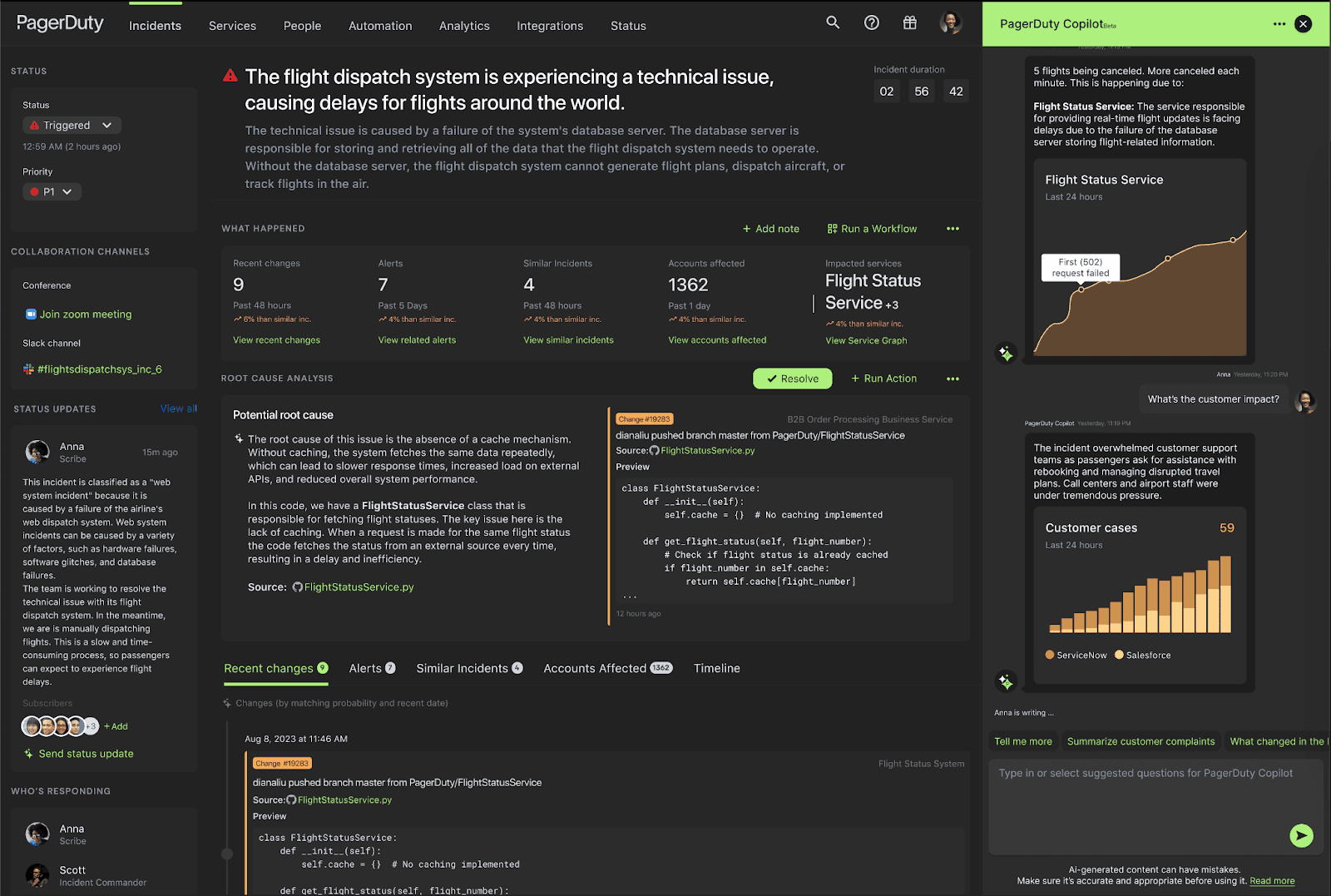
Task: Click +Add subscribers
Action: point(116,726)
